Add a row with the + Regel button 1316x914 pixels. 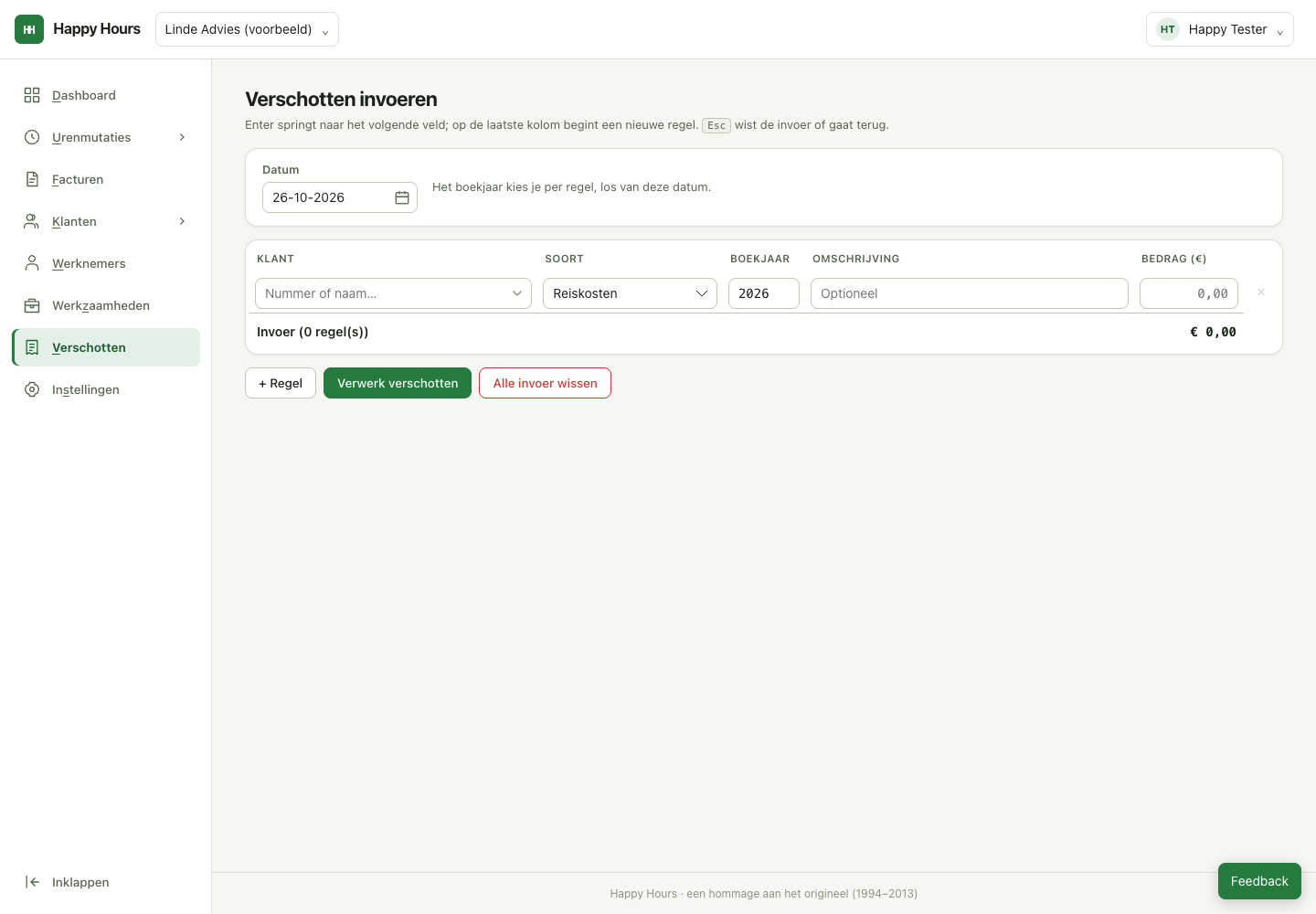pyautogui.click(x=281, y=383)
